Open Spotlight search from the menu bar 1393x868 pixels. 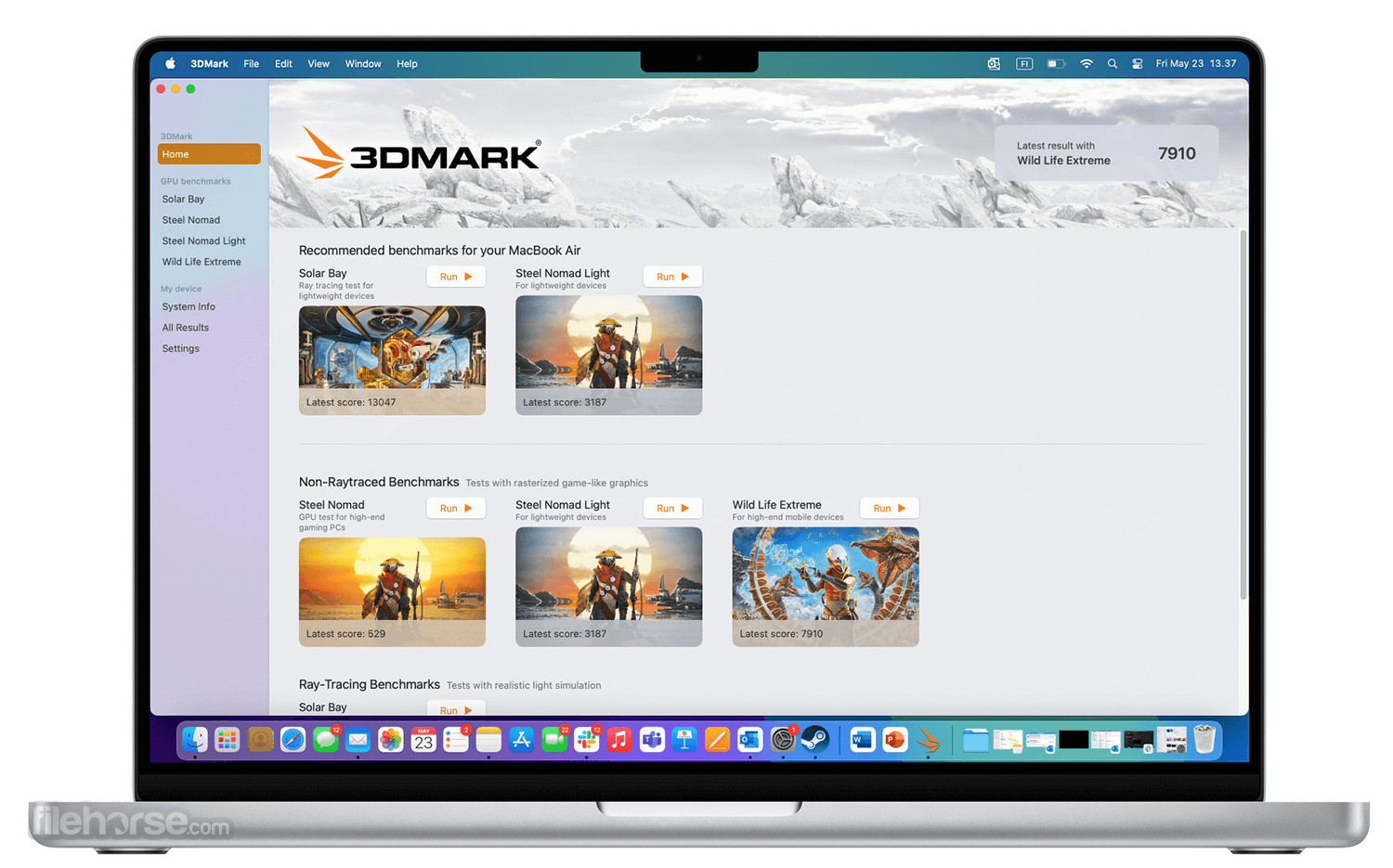(x=1112, y=64)
